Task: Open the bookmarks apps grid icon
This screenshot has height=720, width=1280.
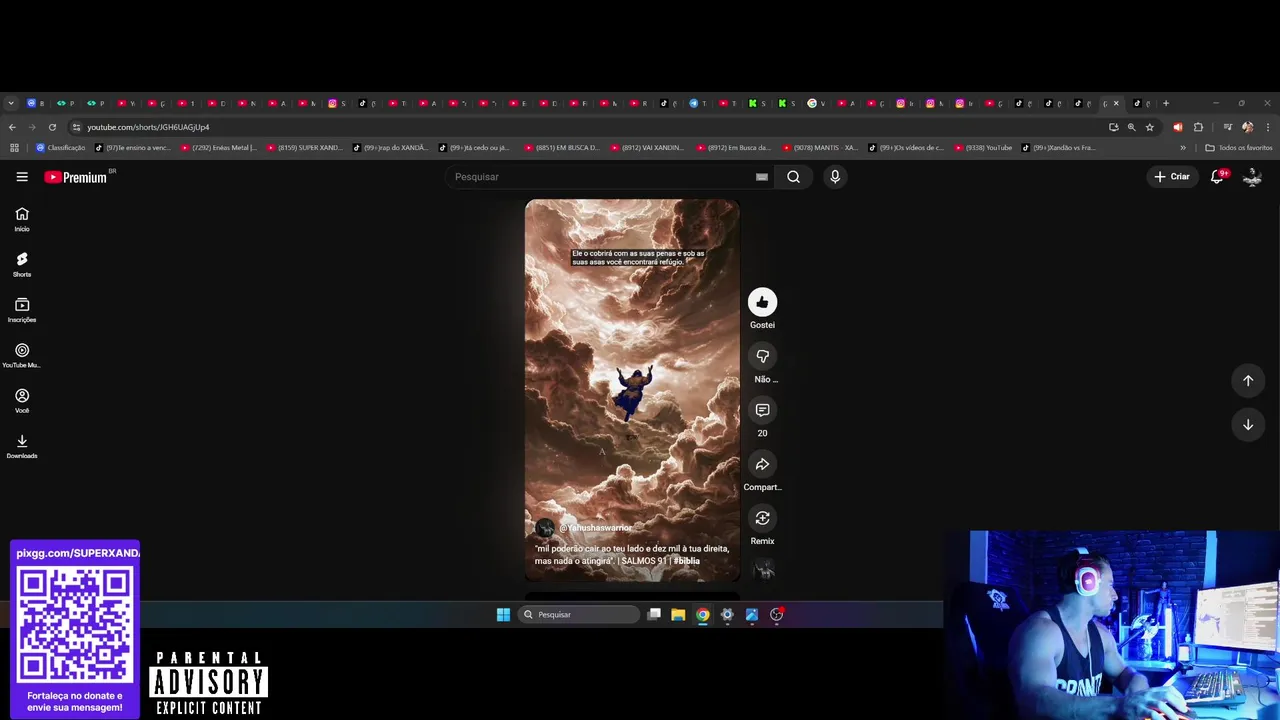Action: 14,148
